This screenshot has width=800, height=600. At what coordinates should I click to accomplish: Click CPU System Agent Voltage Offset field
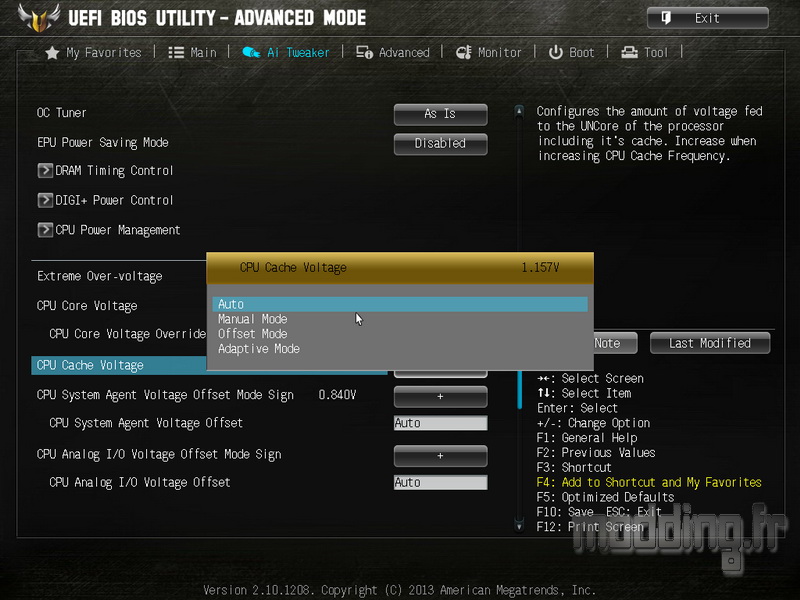click(x=440, y=423)
